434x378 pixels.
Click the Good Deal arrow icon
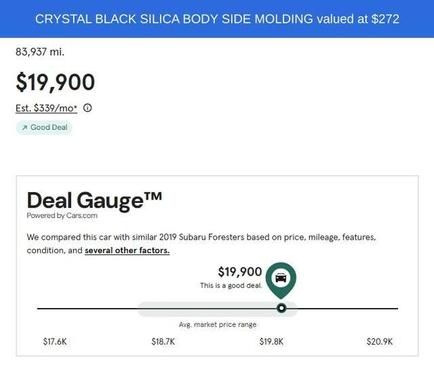(x=25, y=128)
